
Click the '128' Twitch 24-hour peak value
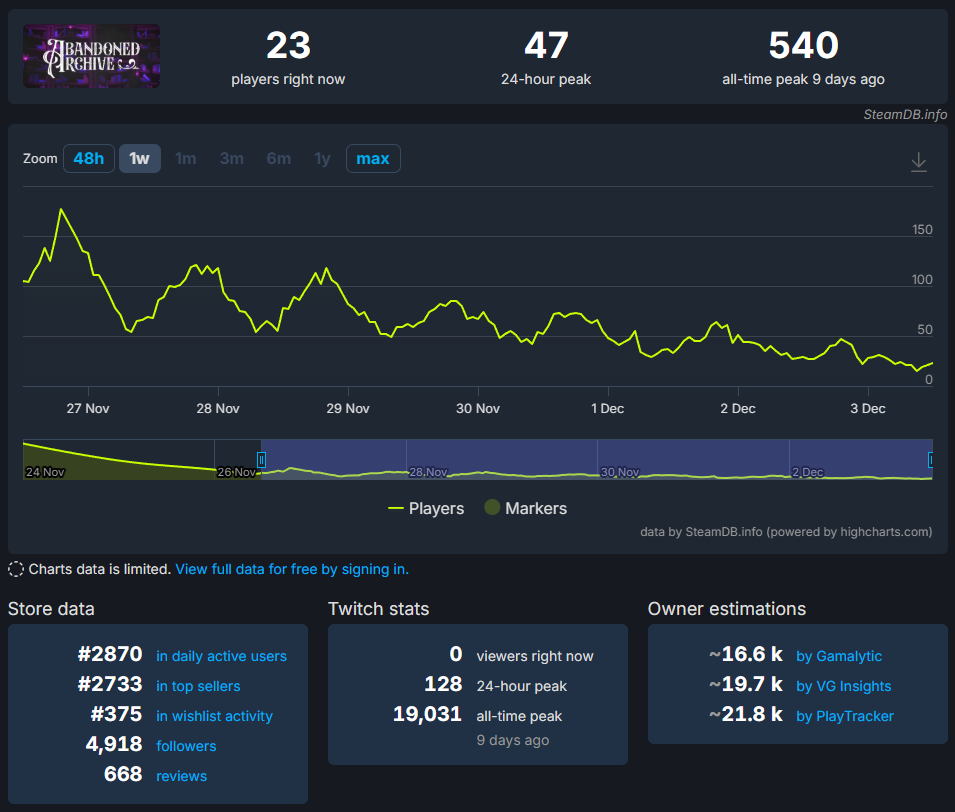click(x=443, y=683)
